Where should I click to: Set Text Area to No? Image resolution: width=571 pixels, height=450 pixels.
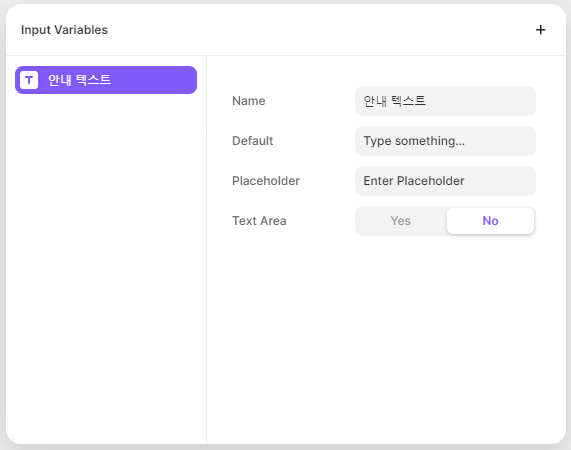coord(490,221)
